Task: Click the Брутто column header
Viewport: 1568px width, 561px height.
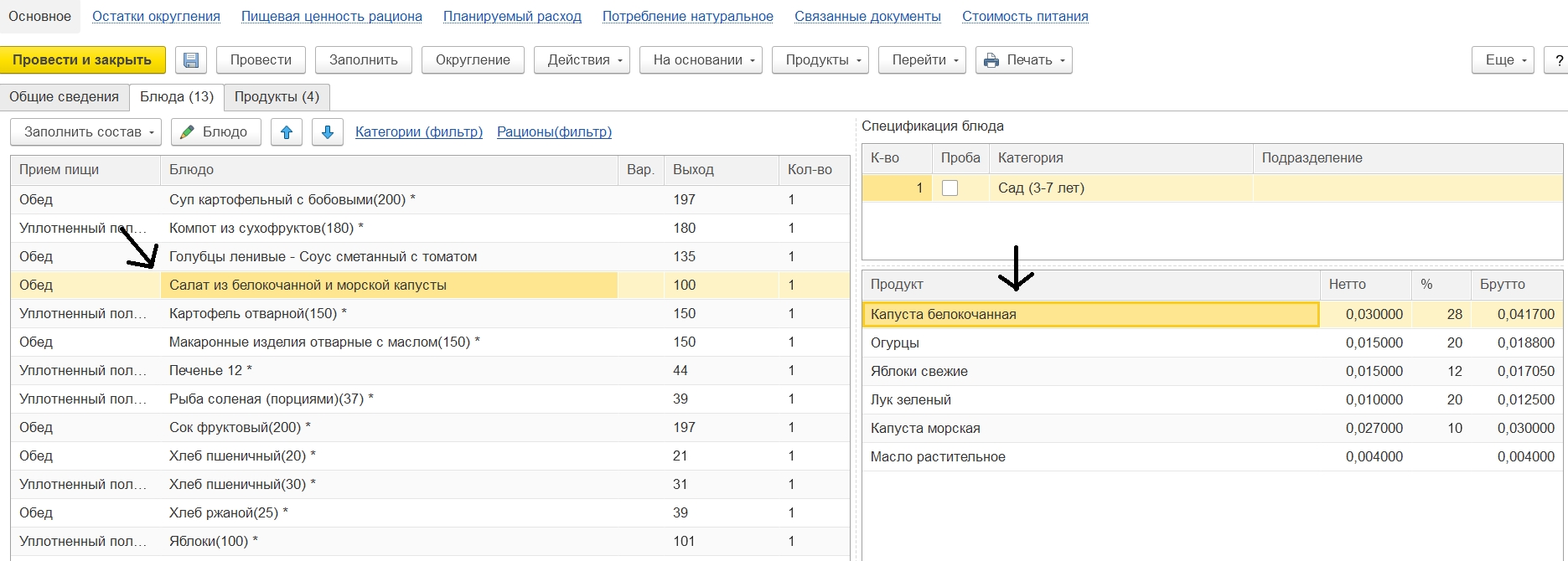Action: tap(1502, 285)
